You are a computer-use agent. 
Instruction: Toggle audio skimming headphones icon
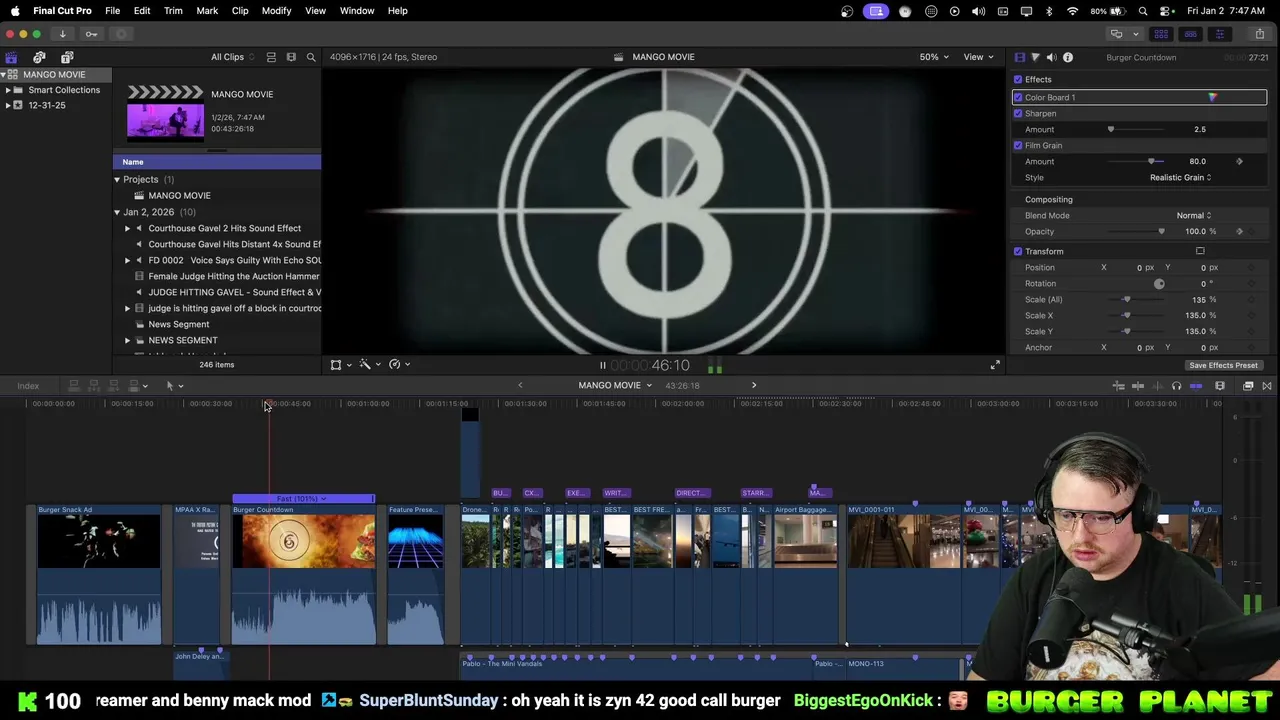pos(1176,386)
